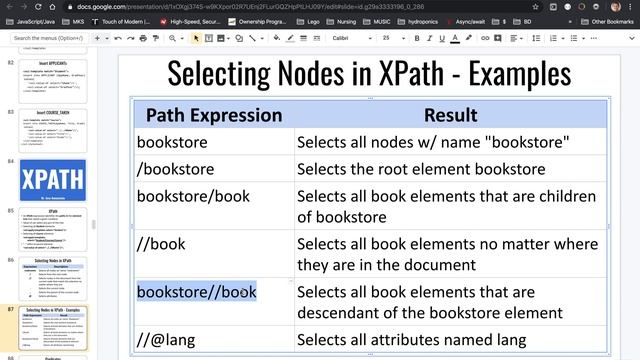Open the border color pencil
Image resolution: width=640 pixels, height=360 pixels.
point(290,38)
